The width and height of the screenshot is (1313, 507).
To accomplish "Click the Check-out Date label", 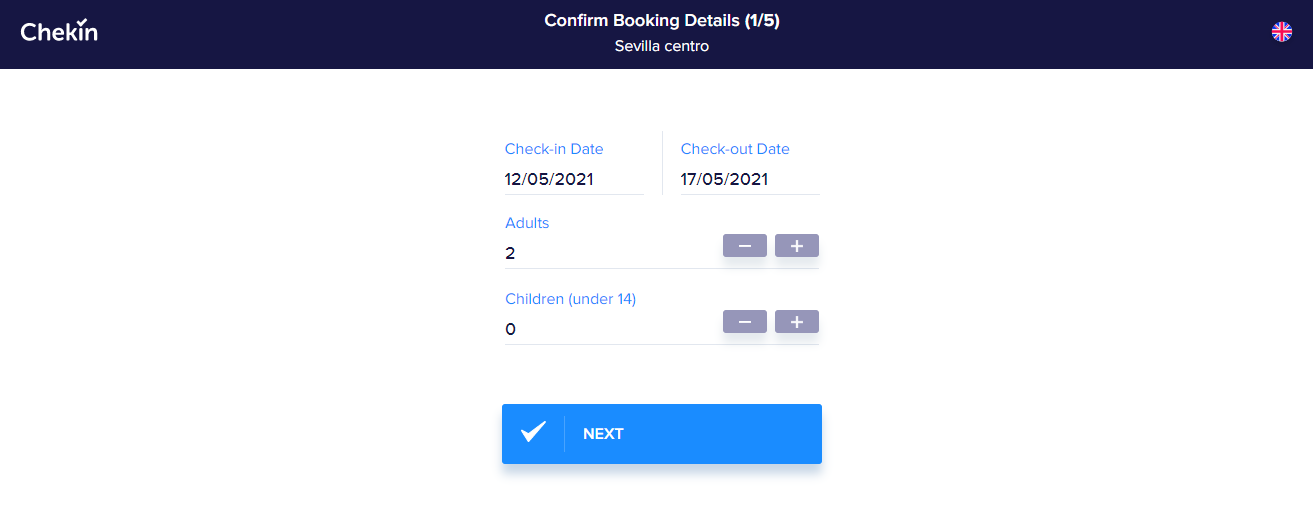I will tap(735, 149).
